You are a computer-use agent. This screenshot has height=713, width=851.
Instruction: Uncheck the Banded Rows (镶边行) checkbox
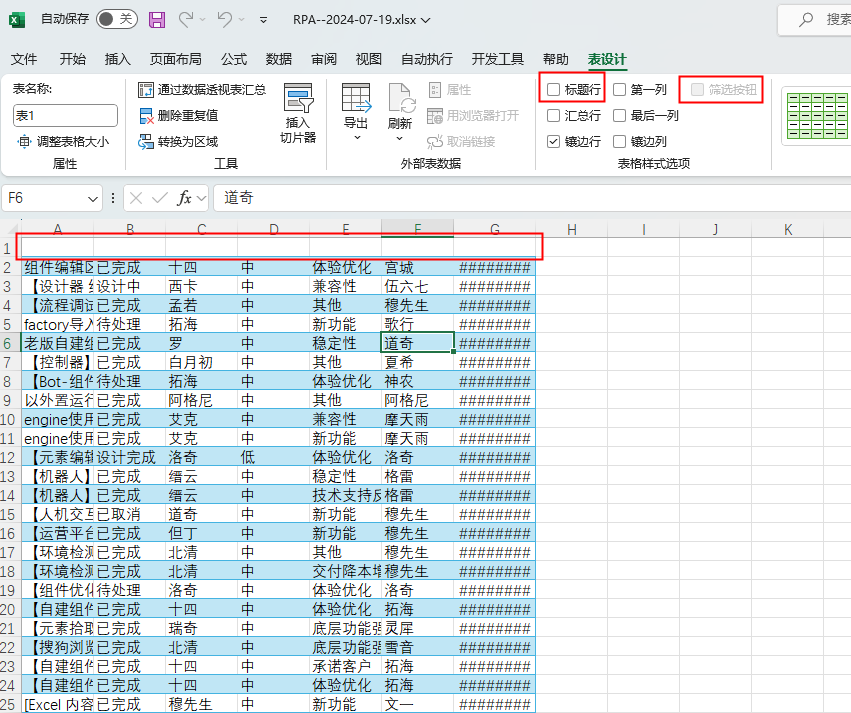(x=554, y=141)
